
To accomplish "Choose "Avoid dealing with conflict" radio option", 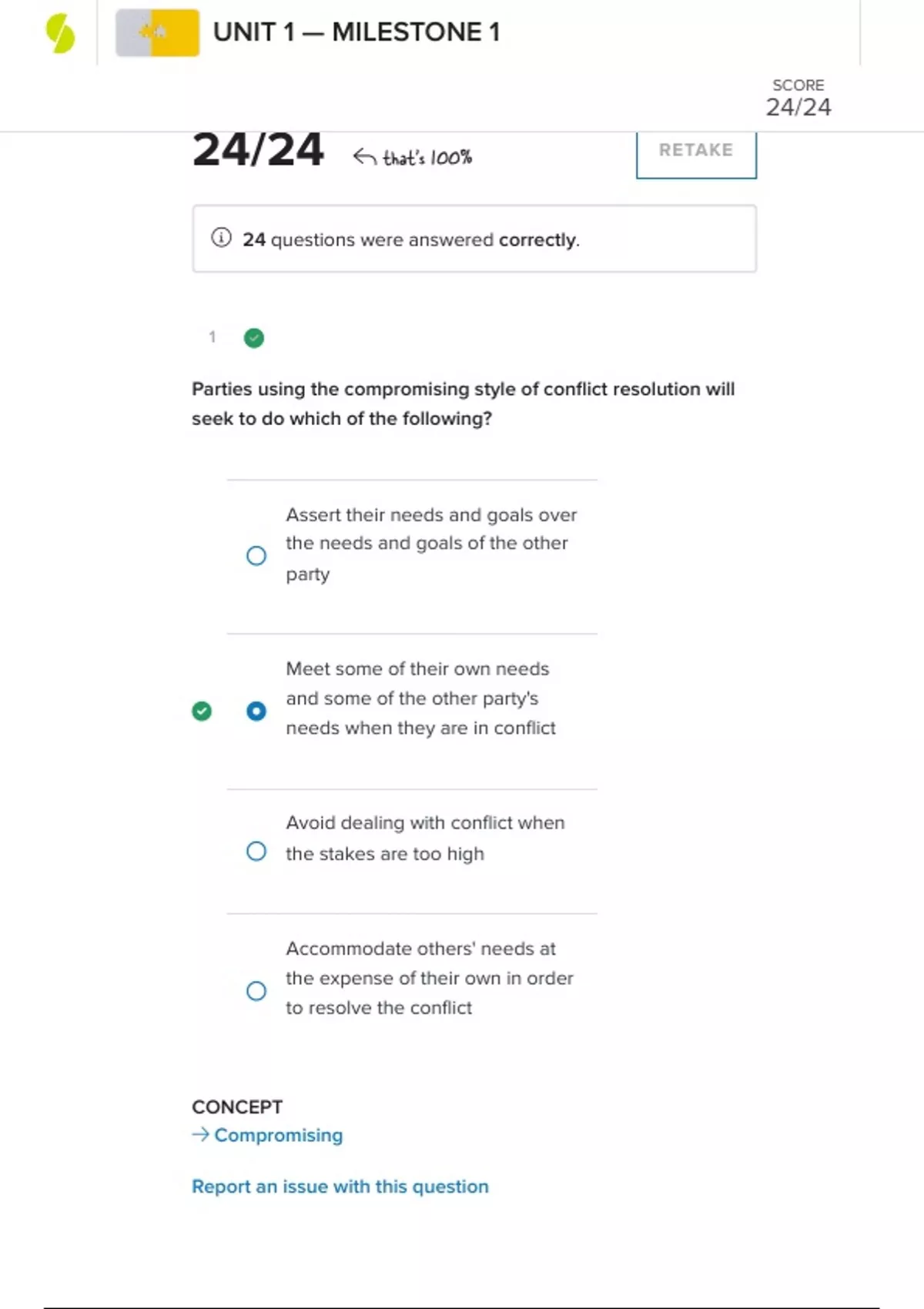I will (x=256, y=852).
